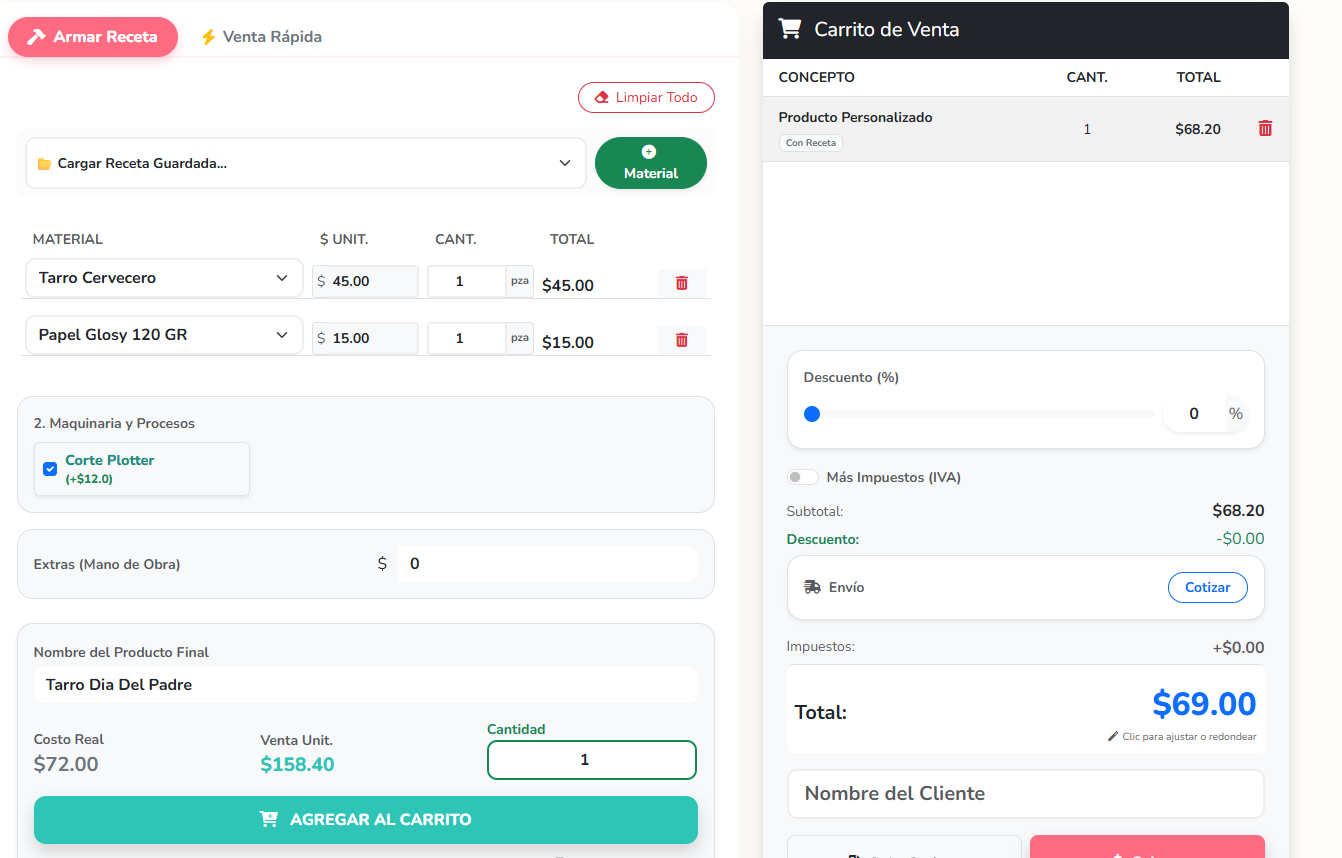Click the $69.00 total to adjust
The height and width of the screenshot is (858, 1342).
(1204, 704)
